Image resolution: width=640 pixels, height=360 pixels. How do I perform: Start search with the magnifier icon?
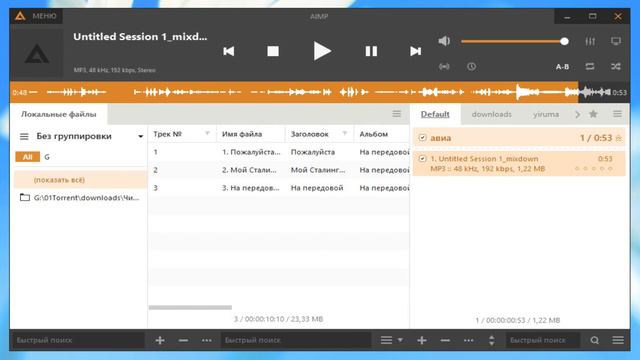pyautogui.click(x=595, y=340)
